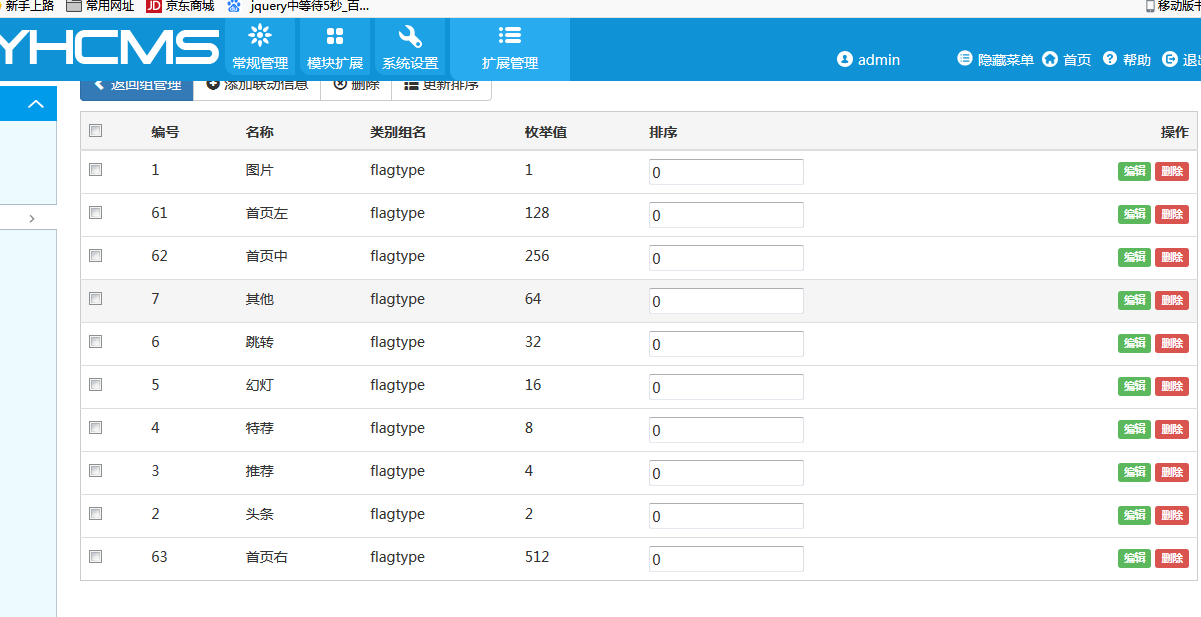1201x617 pixels.
Task: Open the 京东商城 bookmark
Action: click(180, 6)
